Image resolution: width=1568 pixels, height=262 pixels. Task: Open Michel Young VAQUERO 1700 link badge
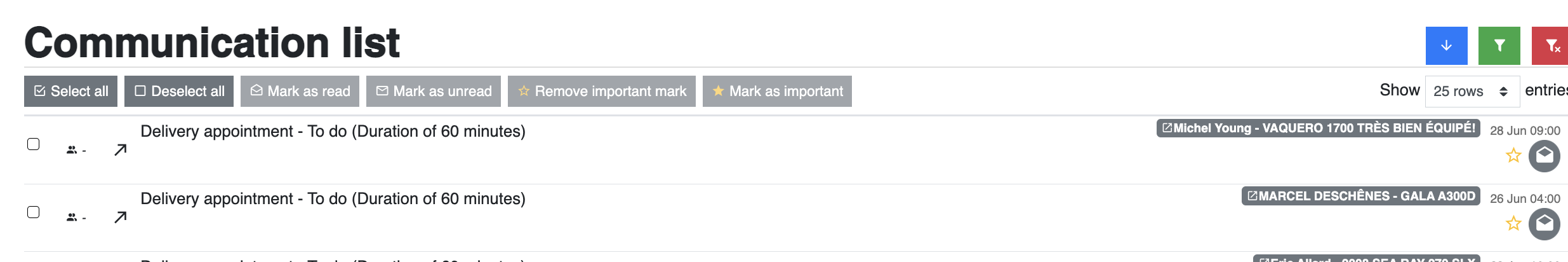tap(1318, 128)
